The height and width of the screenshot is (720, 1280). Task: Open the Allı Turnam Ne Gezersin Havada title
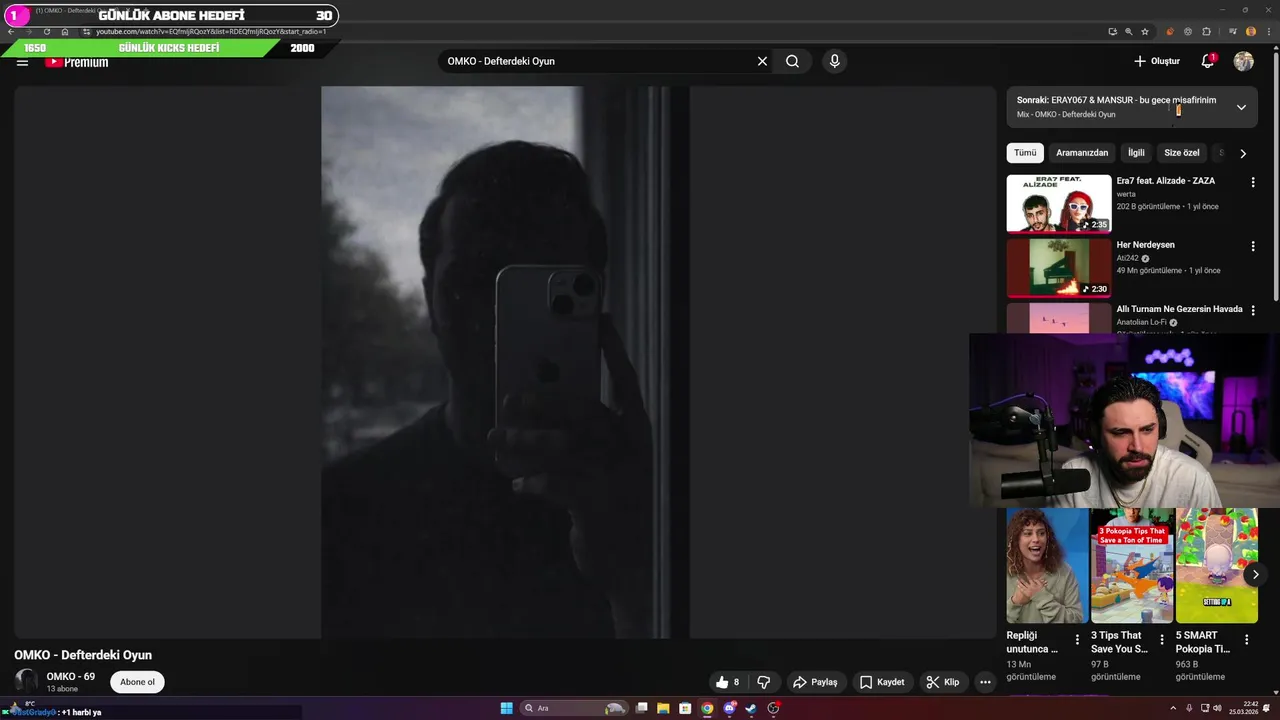click(1179, 309)
